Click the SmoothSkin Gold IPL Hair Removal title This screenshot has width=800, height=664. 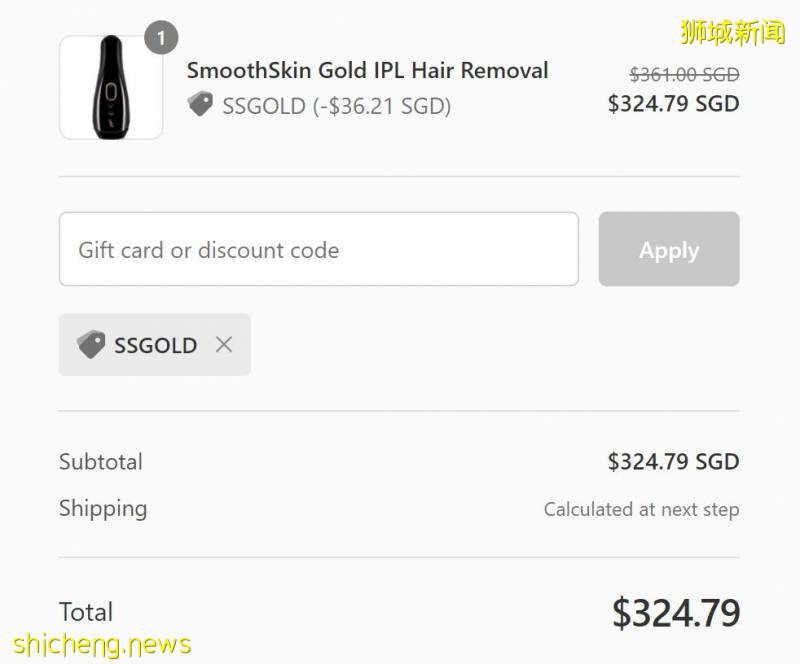tap(367, 71)
